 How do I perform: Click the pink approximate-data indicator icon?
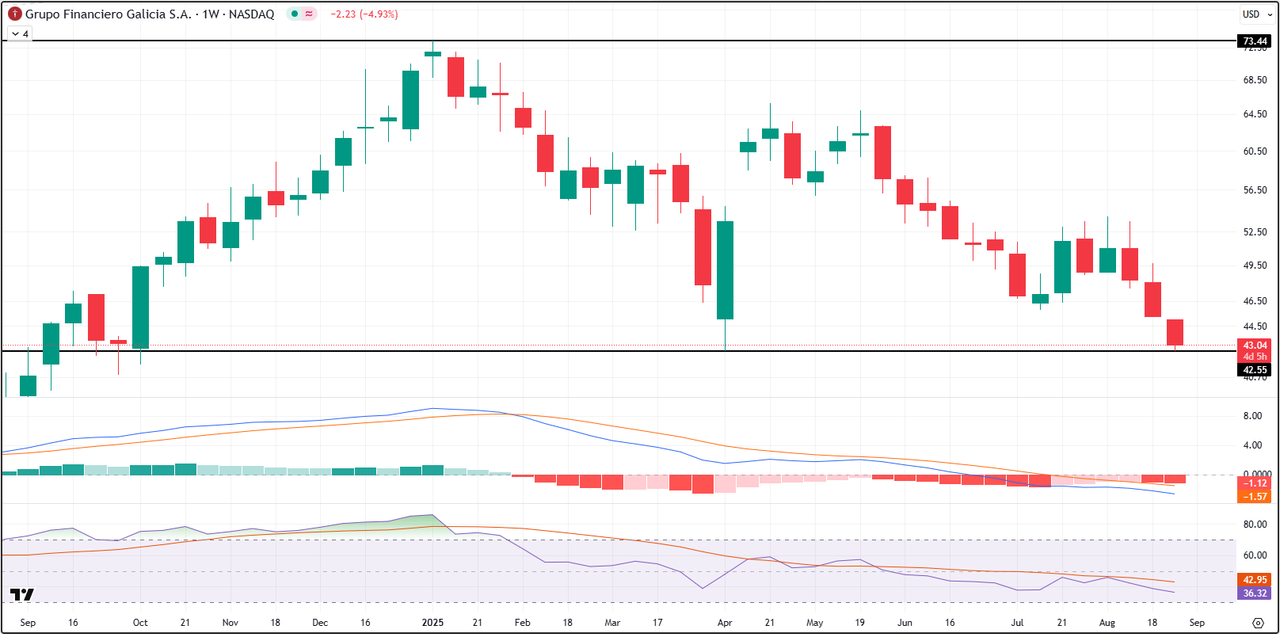click(309, 13)
